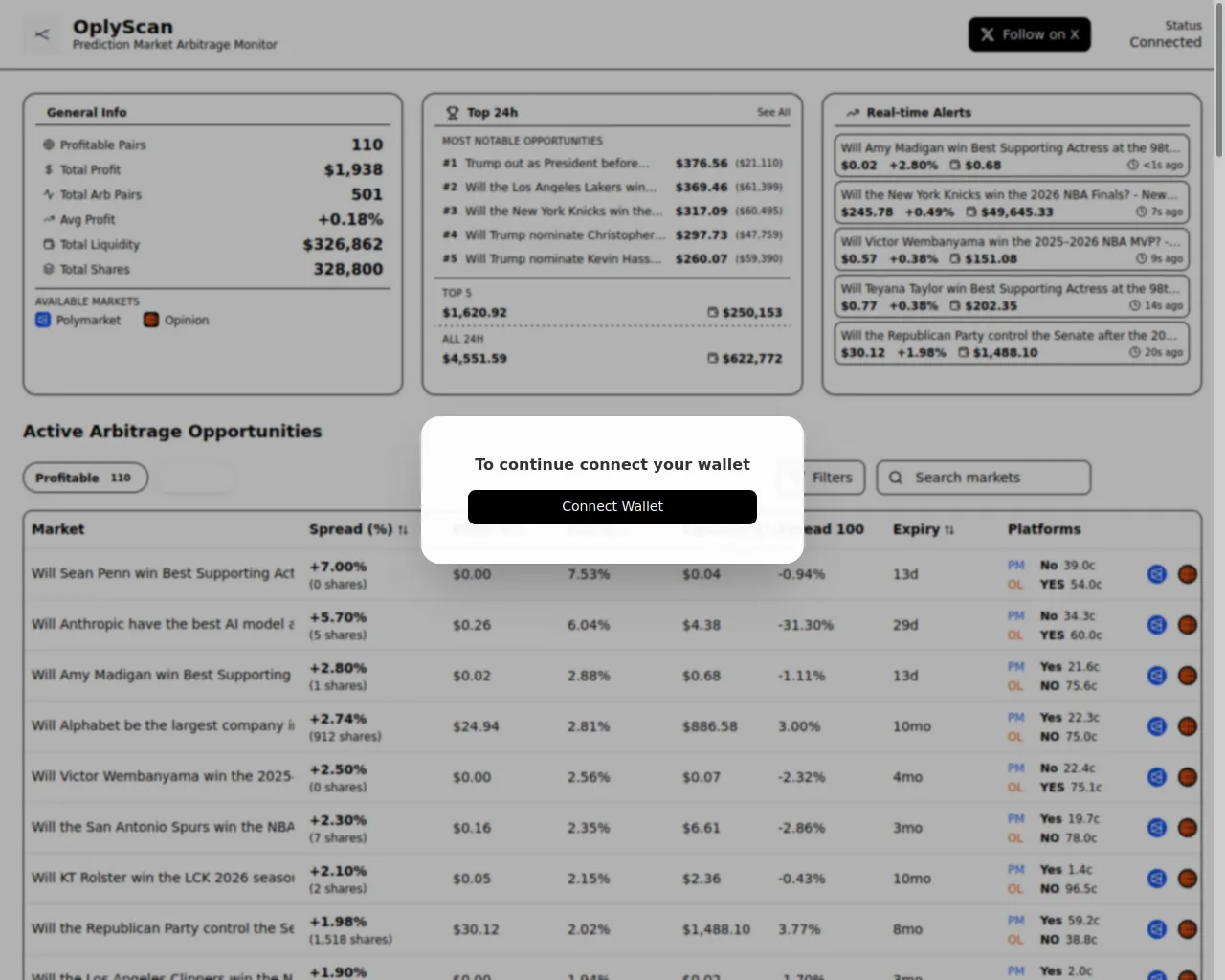Click the Follow on X button
Screen dimensions: 1225x980
[x=1029, y=34]
